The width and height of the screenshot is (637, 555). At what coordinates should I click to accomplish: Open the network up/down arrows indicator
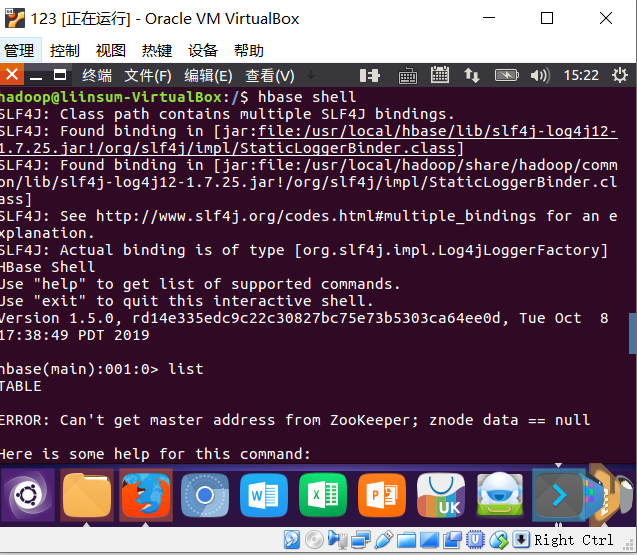pyautogui.click(x=472, y=76)
